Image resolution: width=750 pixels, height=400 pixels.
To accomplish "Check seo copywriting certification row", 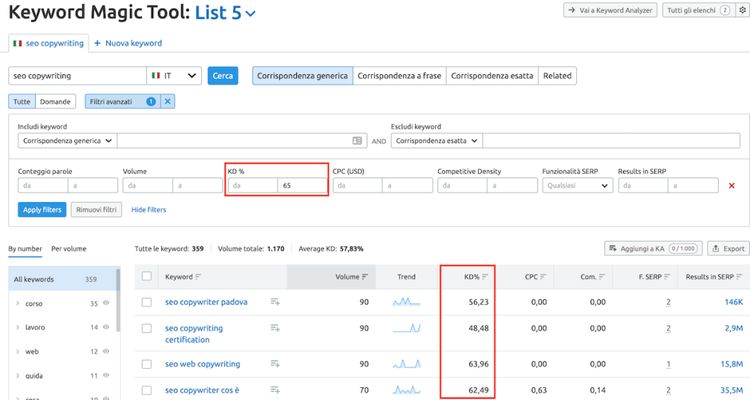I will click(x=147, y=328).
